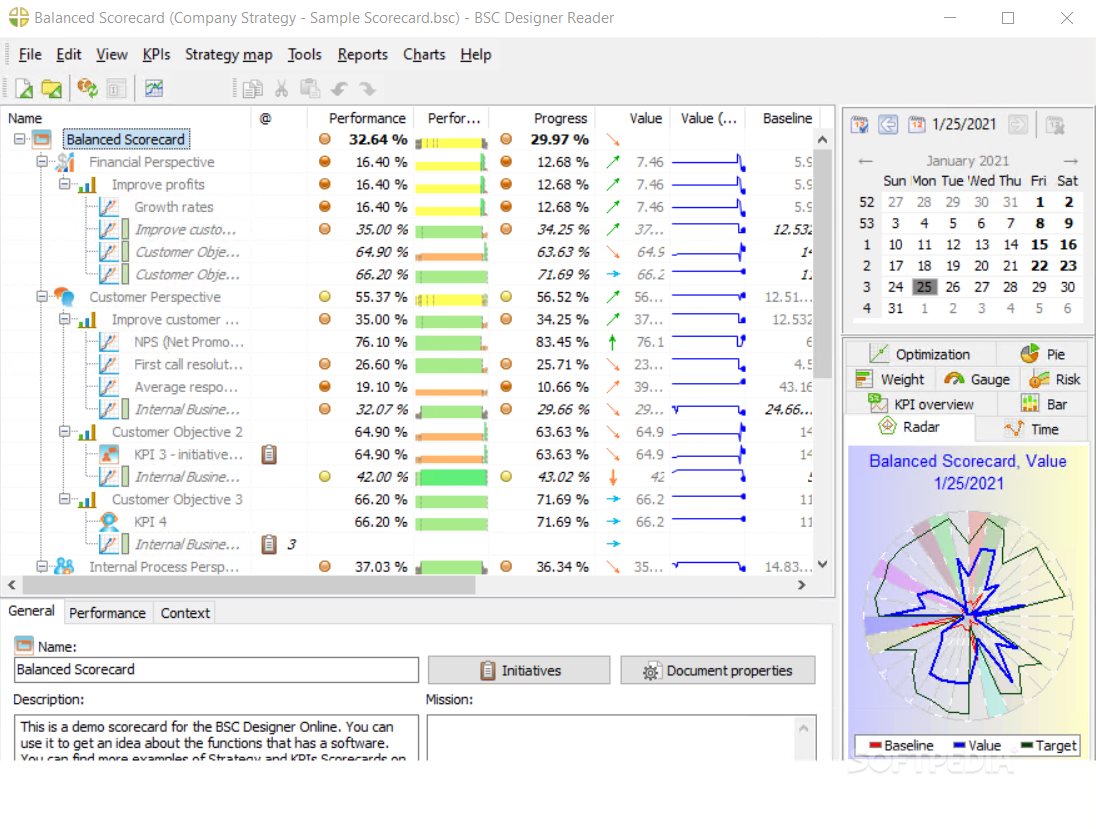Image resolution: width=1096 pixels, height=829 pixels.
Task: Open the Strategy map menu
Action: point(229,55)
